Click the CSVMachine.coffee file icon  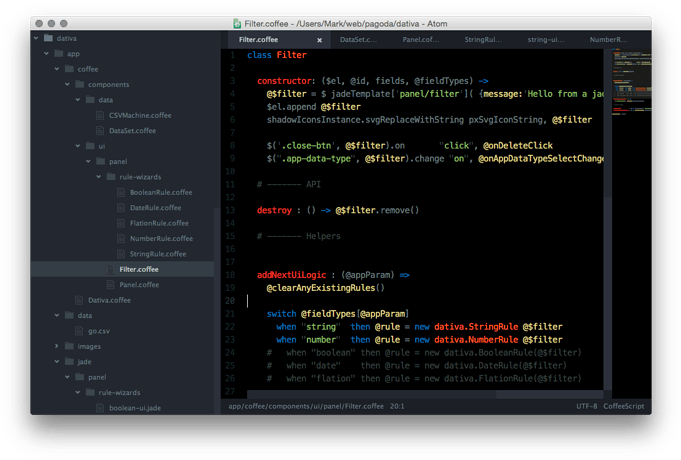[100, 116]
